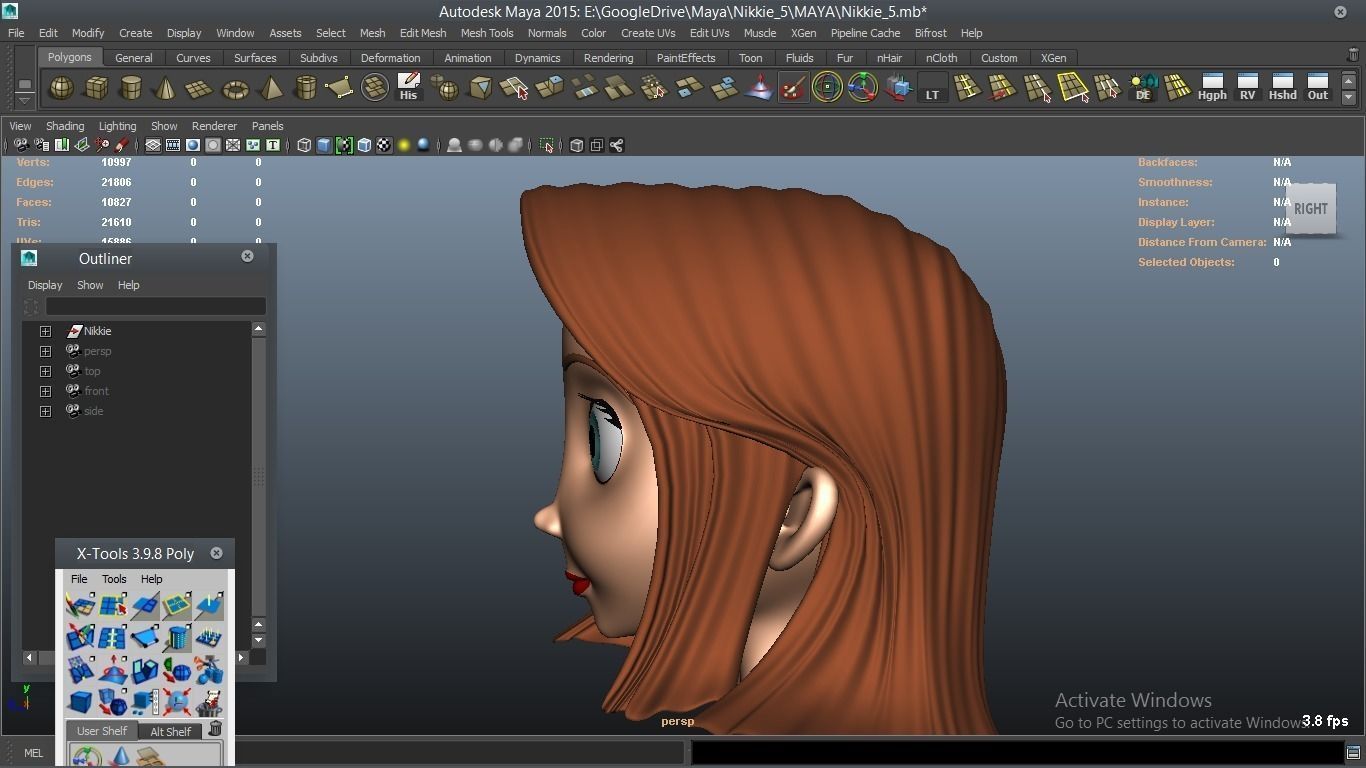
Task: Expand the top camera node in Outliner
Action: coord(45,371)
